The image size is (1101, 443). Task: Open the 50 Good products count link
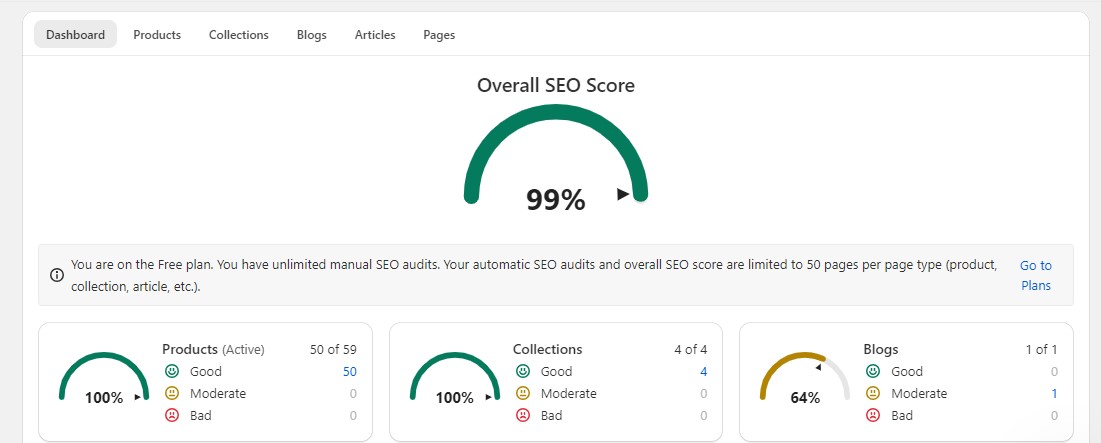350,371
